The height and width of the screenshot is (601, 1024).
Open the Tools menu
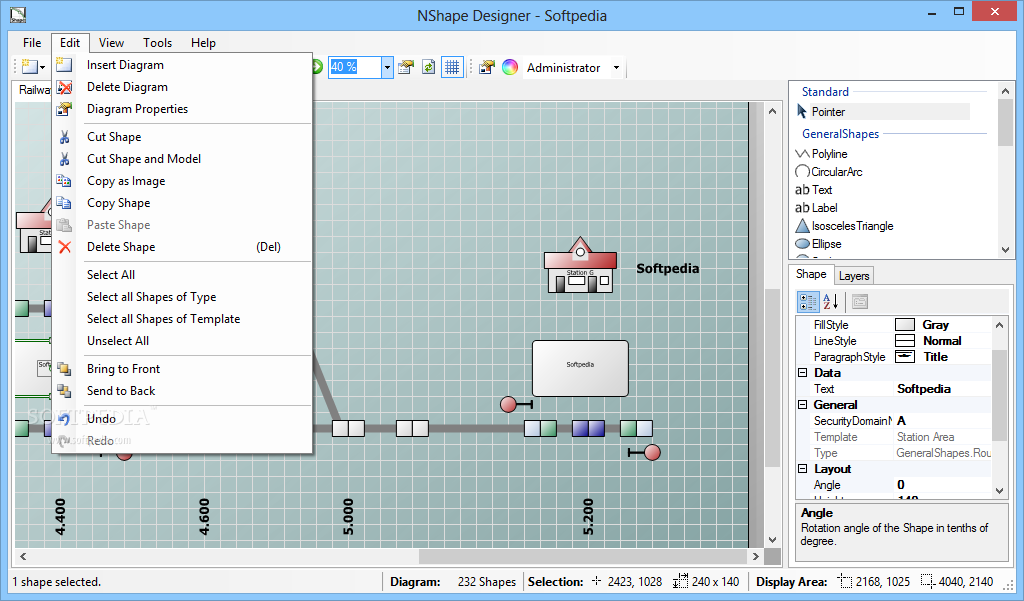pos(157,42)
